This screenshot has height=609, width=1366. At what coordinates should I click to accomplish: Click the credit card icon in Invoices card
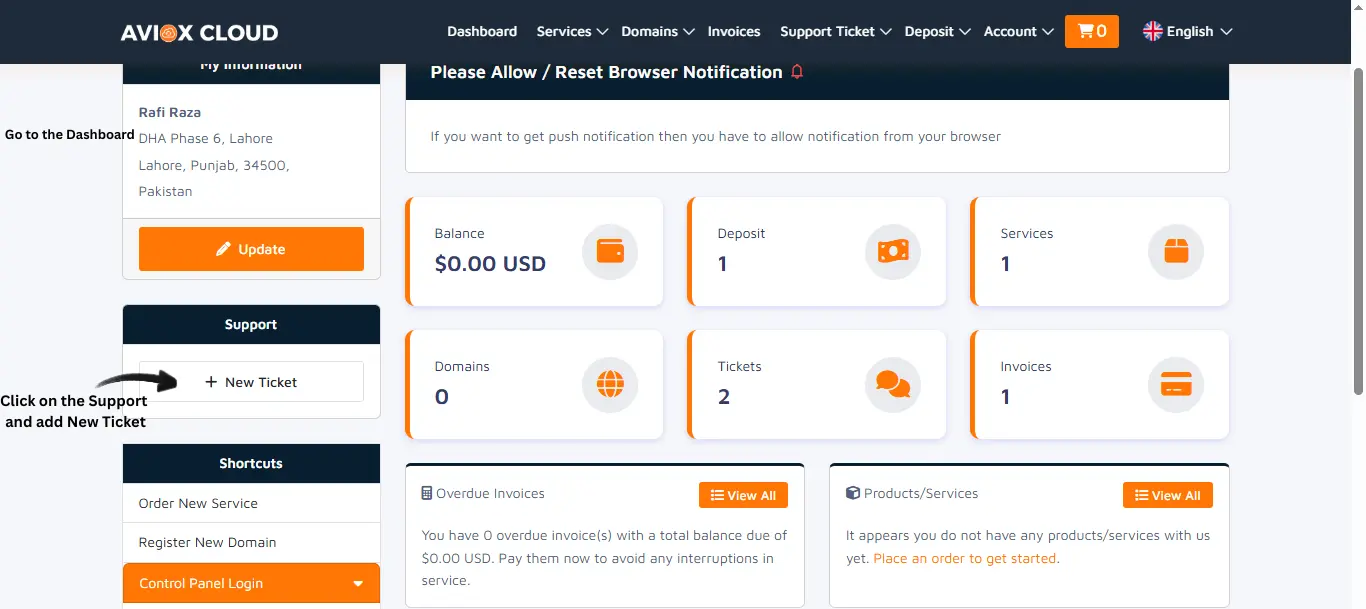[x=1176, y=384]
